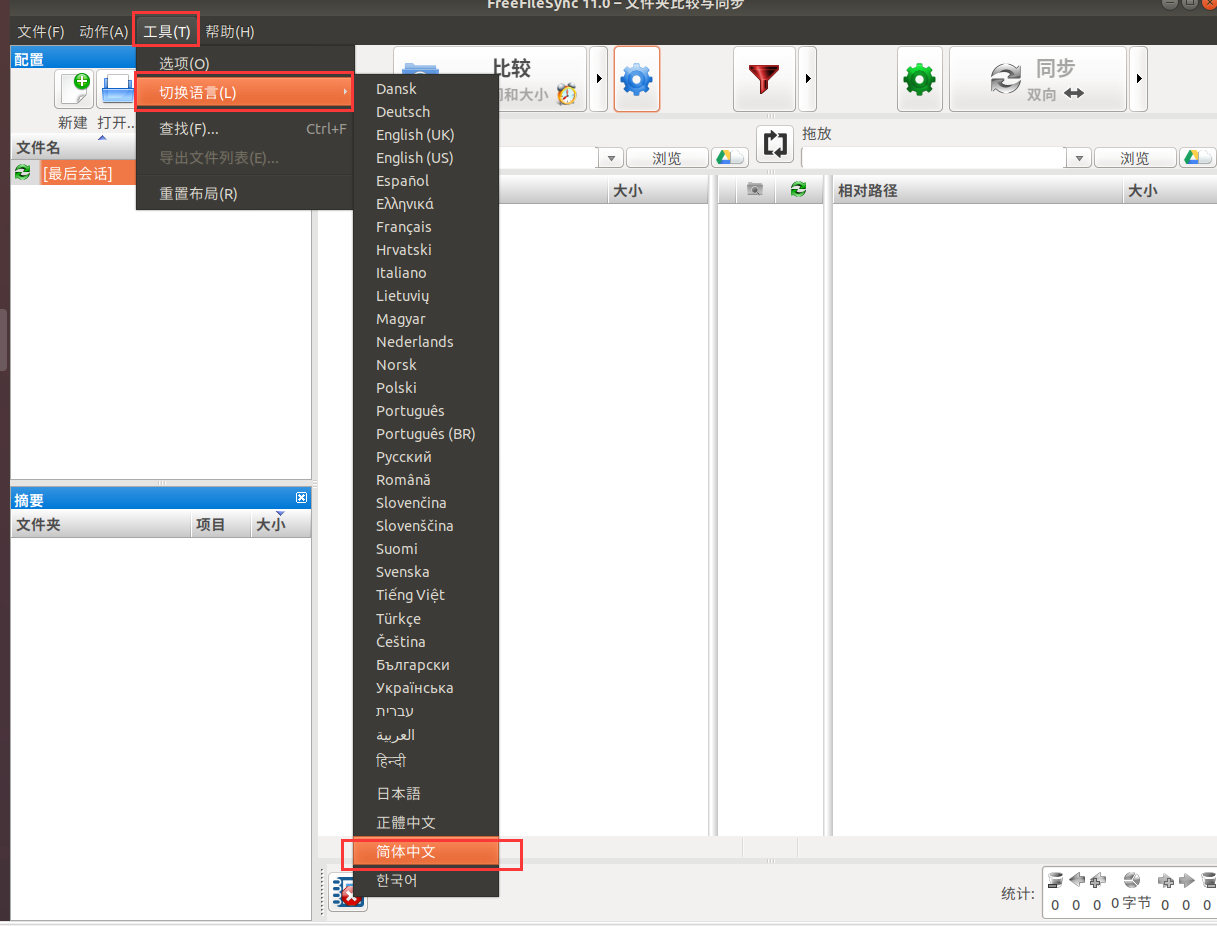Click the green refresh icon beside [最后会话]

coord(22,172)
